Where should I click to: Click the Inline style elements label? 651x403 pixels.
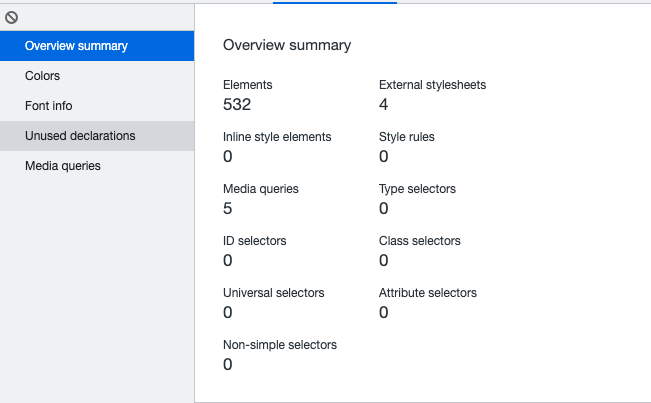pos(277,137)
